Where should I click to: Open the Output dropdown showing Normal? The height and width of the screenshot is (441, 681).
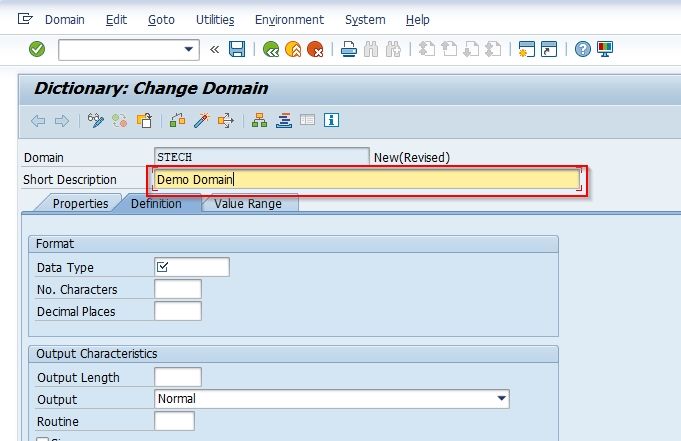point(332,399)
